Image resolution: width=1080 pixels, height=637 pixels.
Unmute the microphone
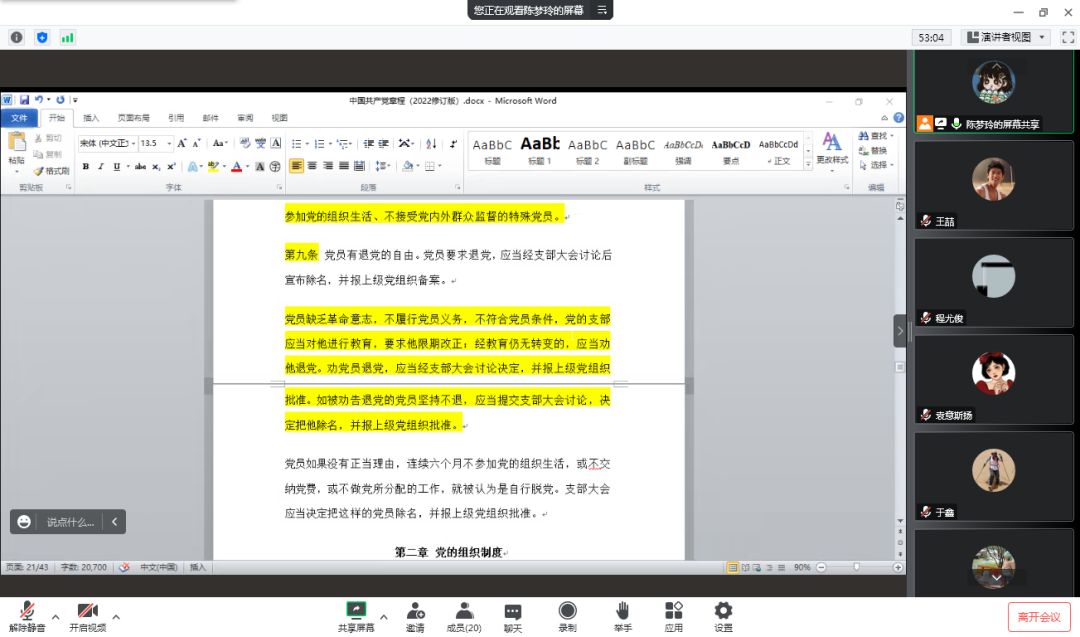[x=29, y=611]
